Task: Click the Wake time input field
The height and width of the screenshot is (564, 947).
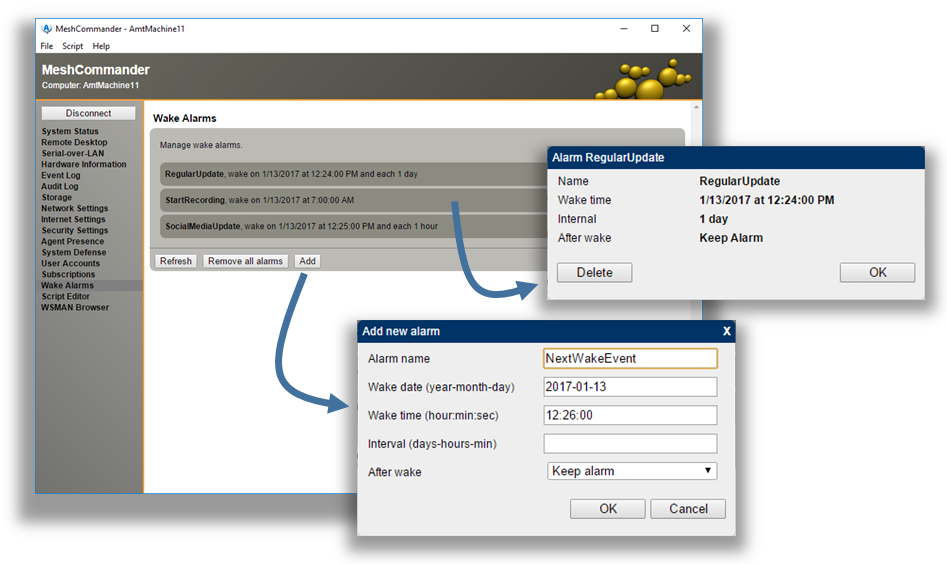Action: coord(630,415)
